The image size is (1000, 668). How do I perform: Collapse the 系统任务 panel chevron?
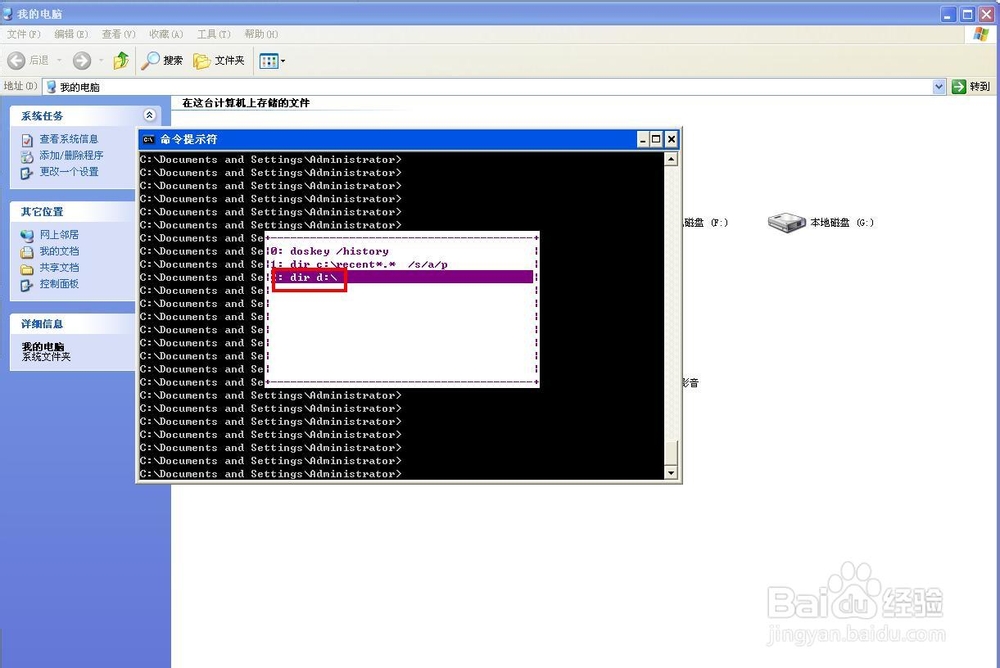pyautogui.click(x=149, y=115)
